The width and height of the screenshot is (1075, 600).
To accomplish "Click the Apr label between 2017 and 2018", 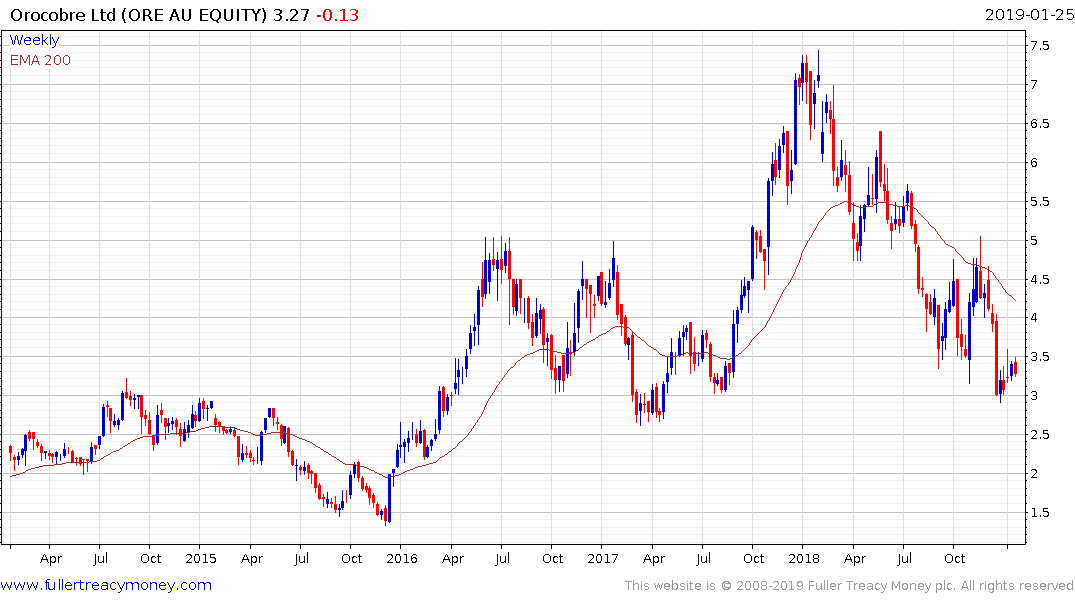I will point(653,559).
